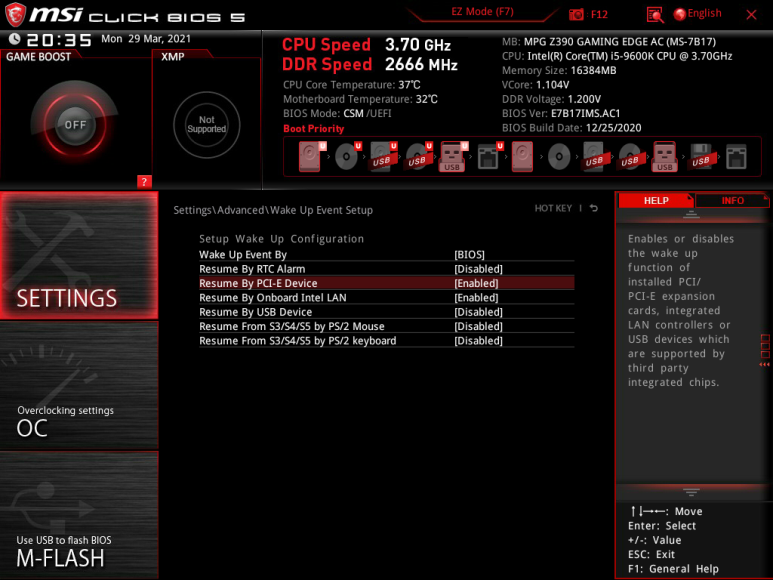Image resolution: width=773 pixels, height=580 pixels.
Task: Select the Resume By Onboard Intel LAN label
Action: [x=273, y=298]
